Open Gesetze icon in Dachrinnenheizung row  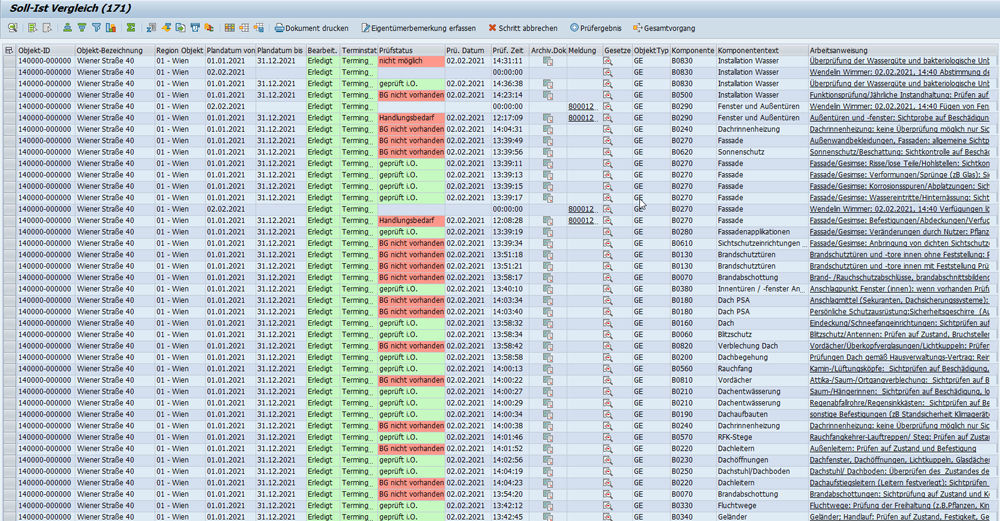(x=607, y=129)
